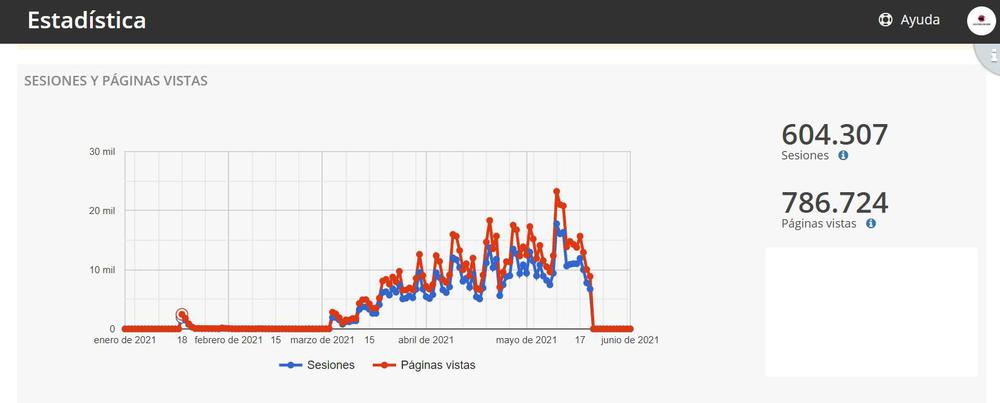Image resolution: width=1000 pixels, height=403 pixels.
Task: Click the highest peak point in May
Action: click(x=557, y=192)
